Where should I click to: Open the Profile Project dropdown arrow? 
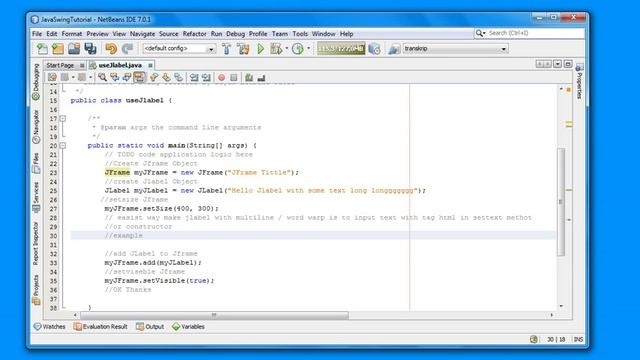[309, 49]
